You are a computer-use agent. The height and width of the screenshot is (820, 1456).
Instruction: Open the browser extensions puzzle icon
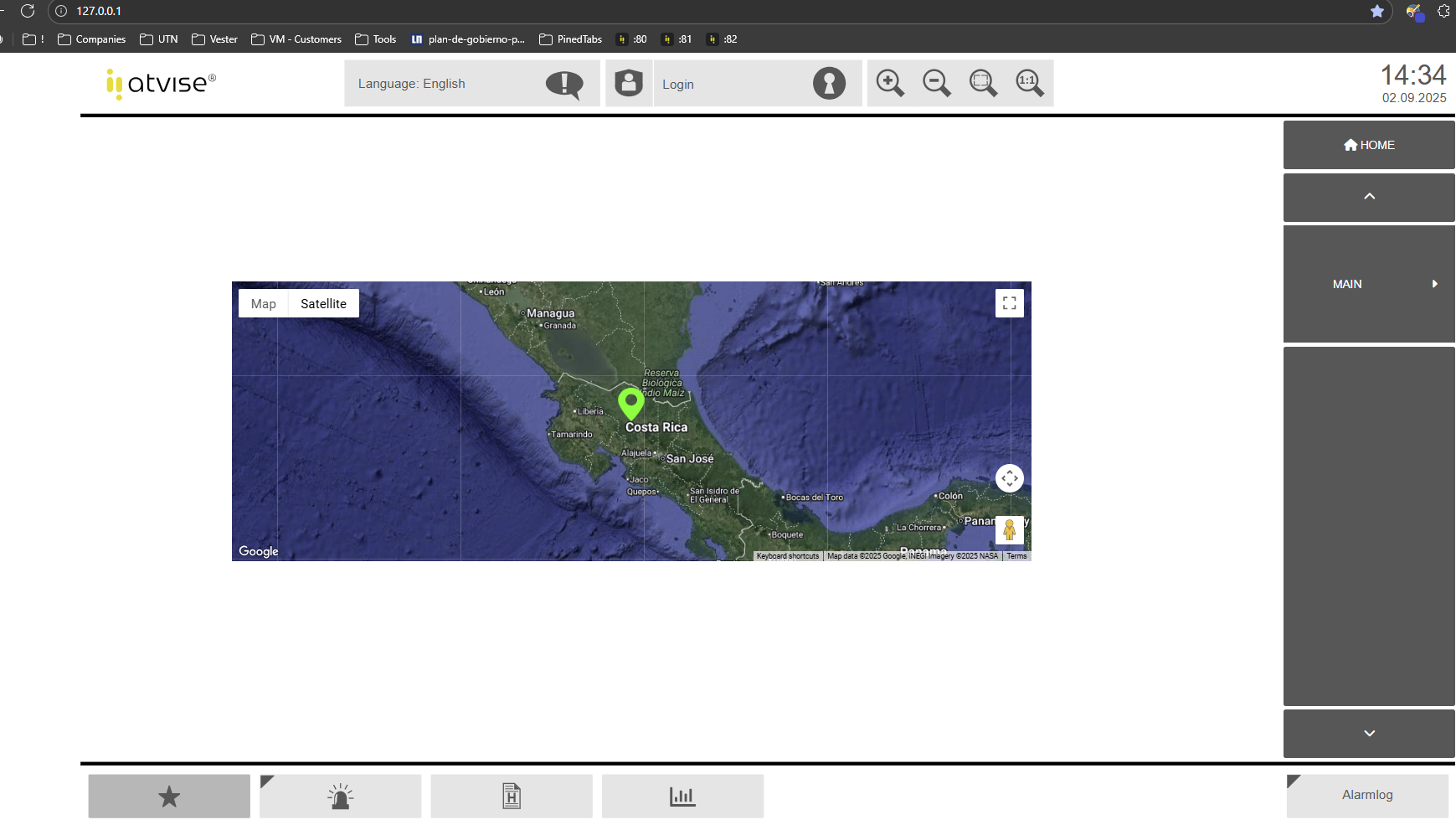pos(1444,11)
